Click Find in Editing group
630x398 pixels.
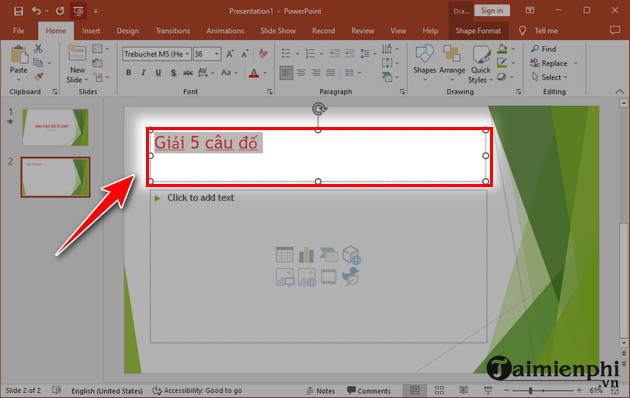(544, 49)
